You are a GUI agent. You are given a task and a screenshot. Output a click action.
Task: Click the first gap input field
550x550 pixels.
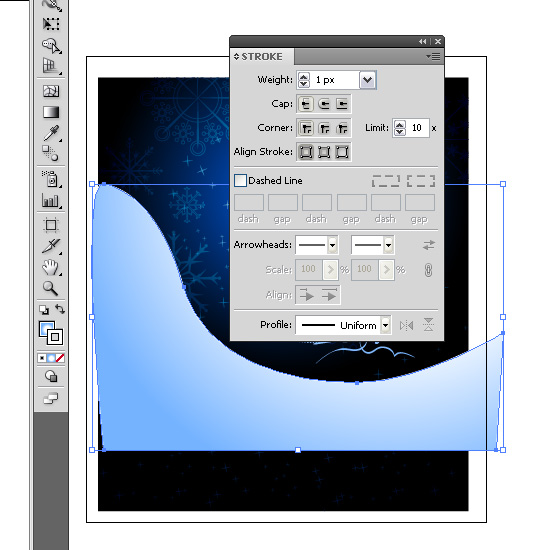(283, 202)
